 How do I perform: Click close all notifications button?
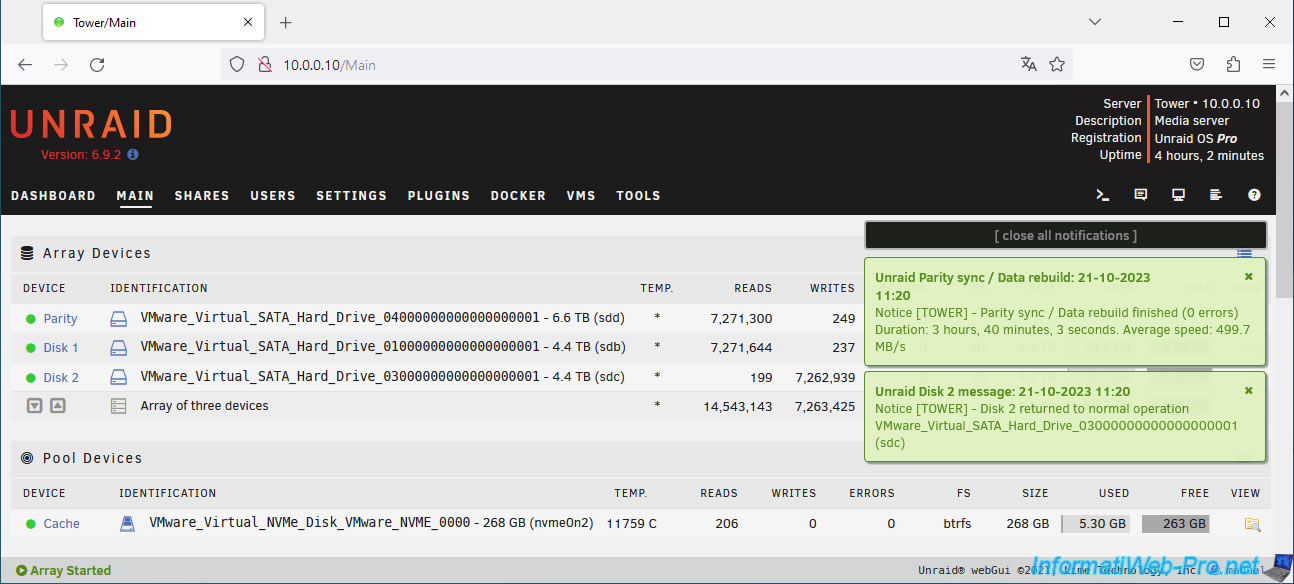[1065, 236]
